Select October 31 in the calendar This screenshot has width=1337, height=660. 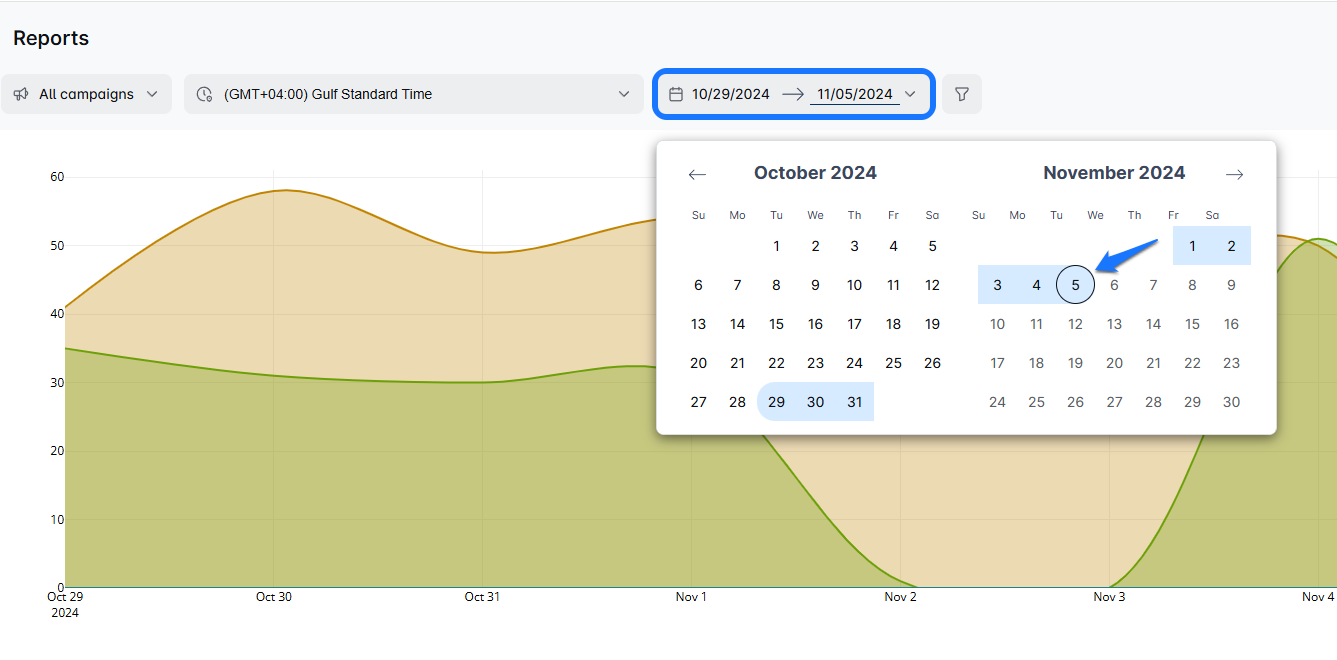pos(854,402)
